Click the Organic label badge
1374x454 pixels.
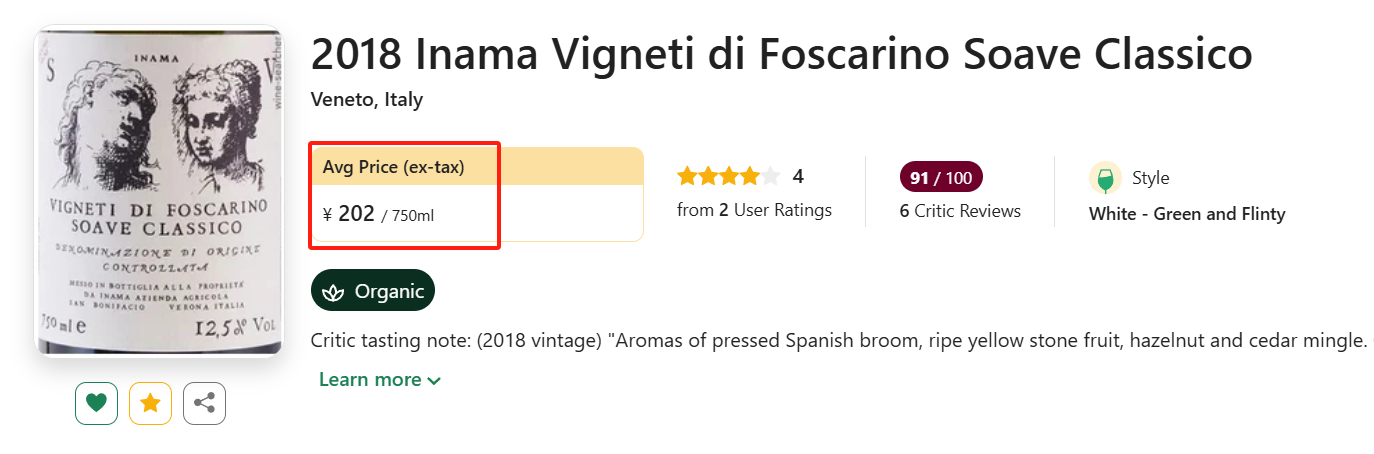coord(373,291)
